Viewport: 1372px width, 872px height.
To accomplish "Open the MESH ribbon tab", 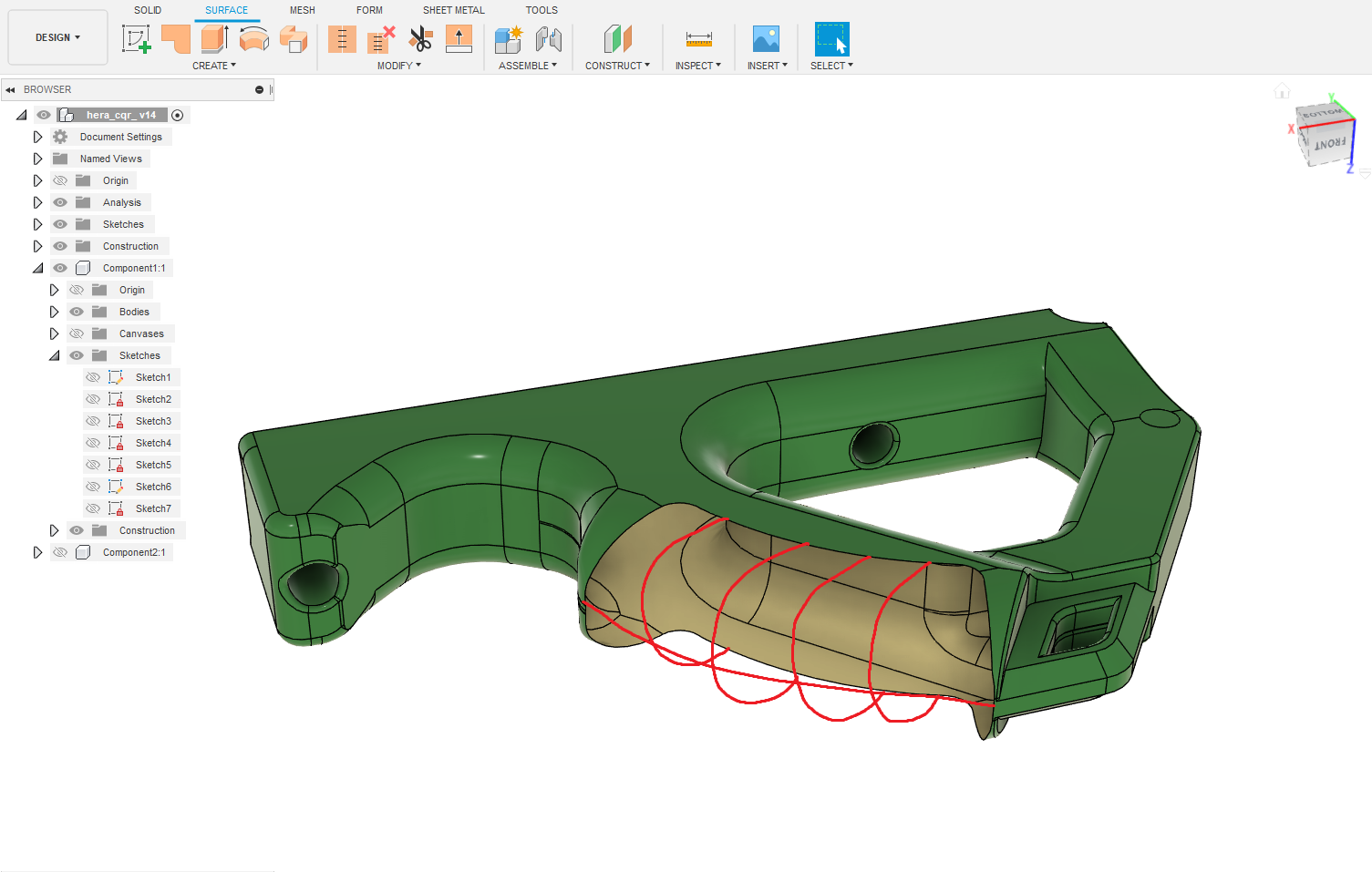I will point(302,10).
